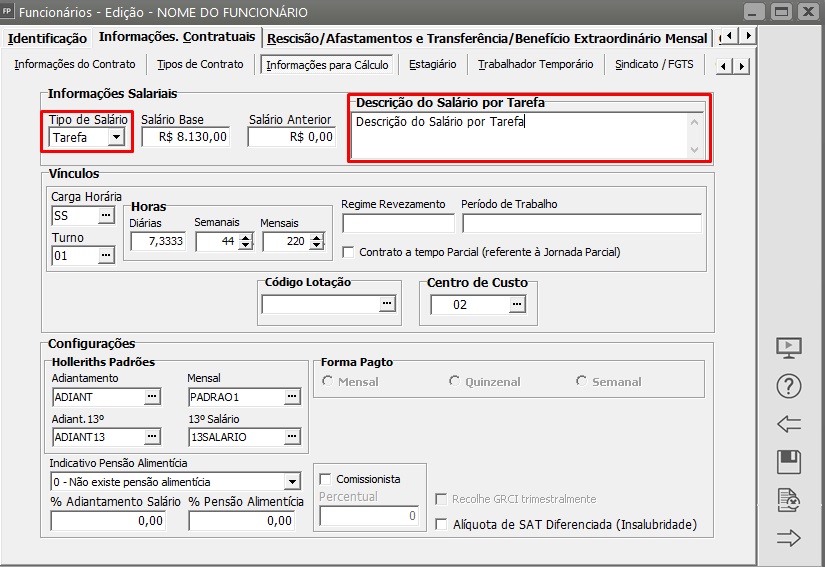Open help with the question mark icon
Viewport: 825px width, 567px height.
pyautogui.click(x=789, y=386)
